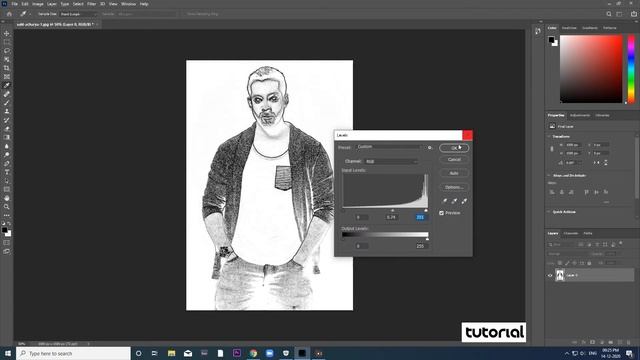This screenshot has height=360, width=640.
Task: Open the tool preset picker arrow
Action: point(30,14)
